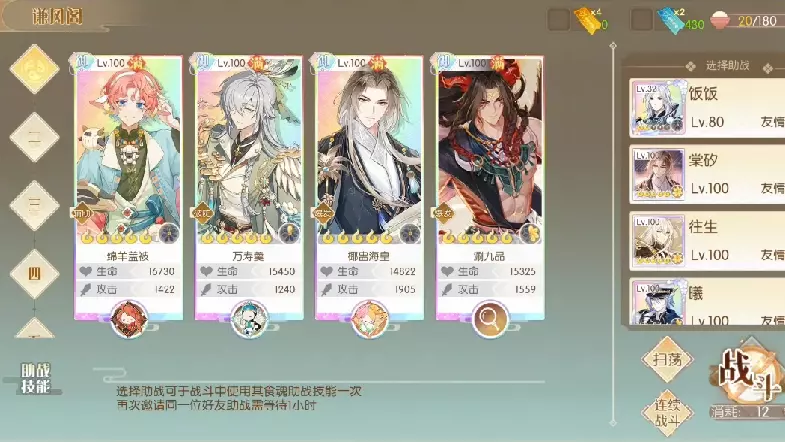
Task: Open the red-haired companion icon under first card
Action: point(129,319)
